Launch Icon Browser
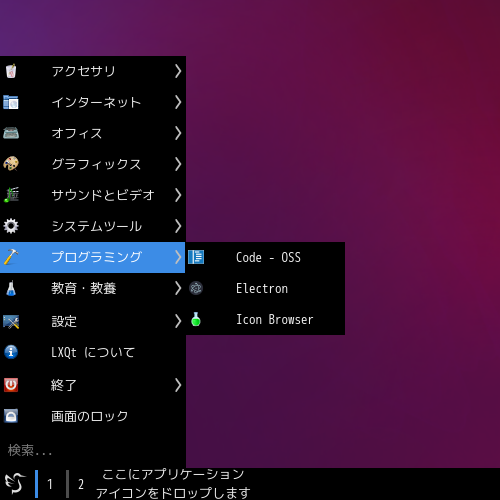Screen dimensions: 500x500 [265, 319]
